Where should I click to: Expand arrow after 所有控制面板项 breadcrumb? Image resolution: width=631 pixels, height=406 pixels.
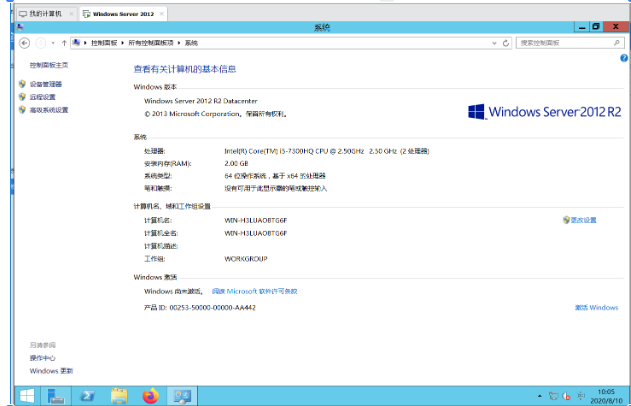click(x=179, y=43)
